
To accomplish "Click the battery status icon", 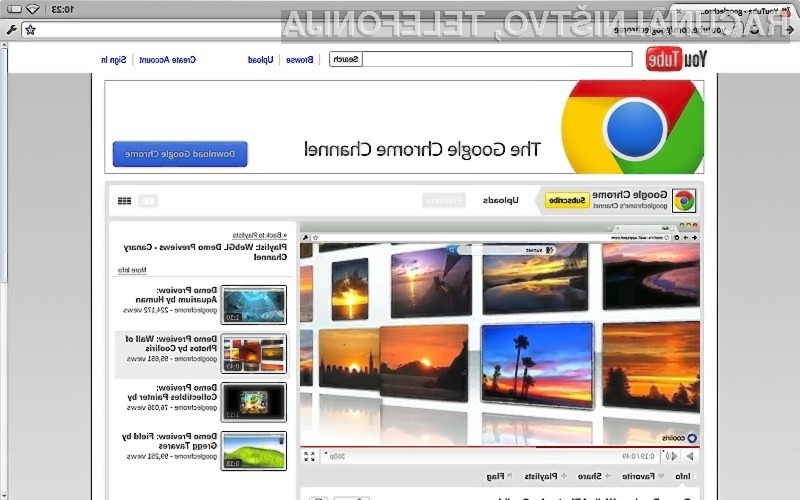I will tap(14, 9).
